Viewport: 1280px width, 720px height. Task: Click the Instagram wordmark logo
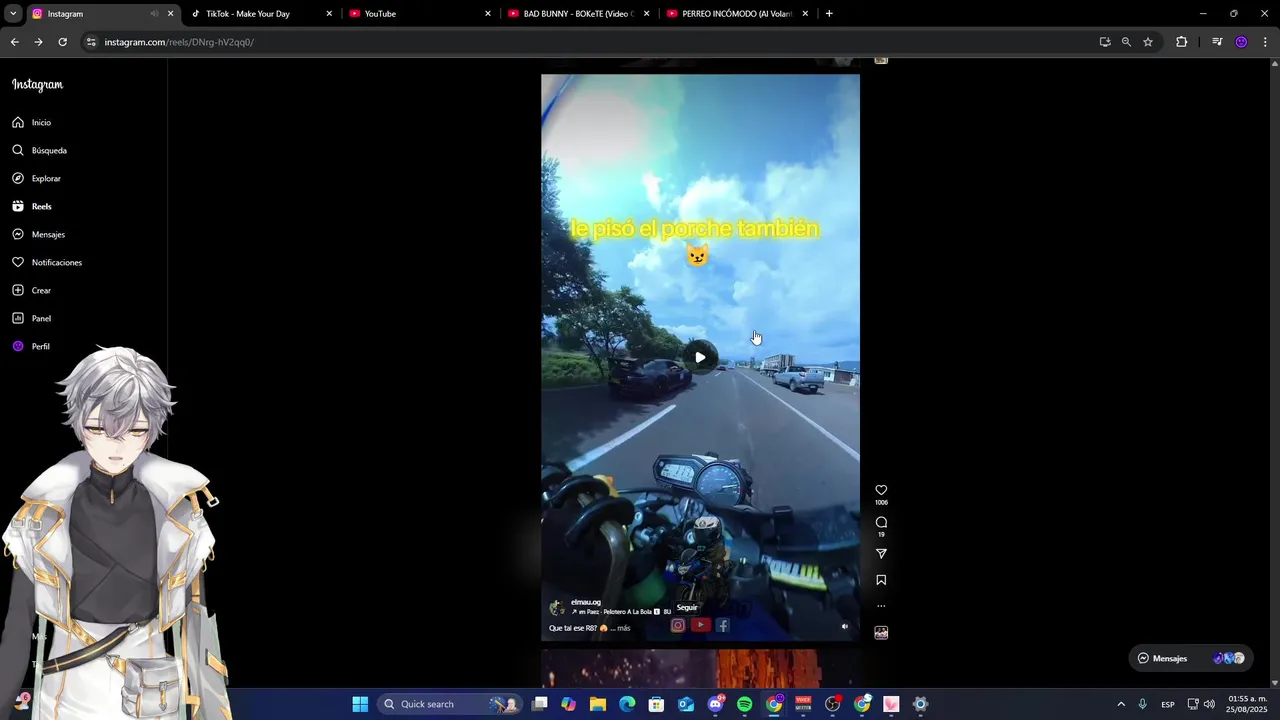37,85
